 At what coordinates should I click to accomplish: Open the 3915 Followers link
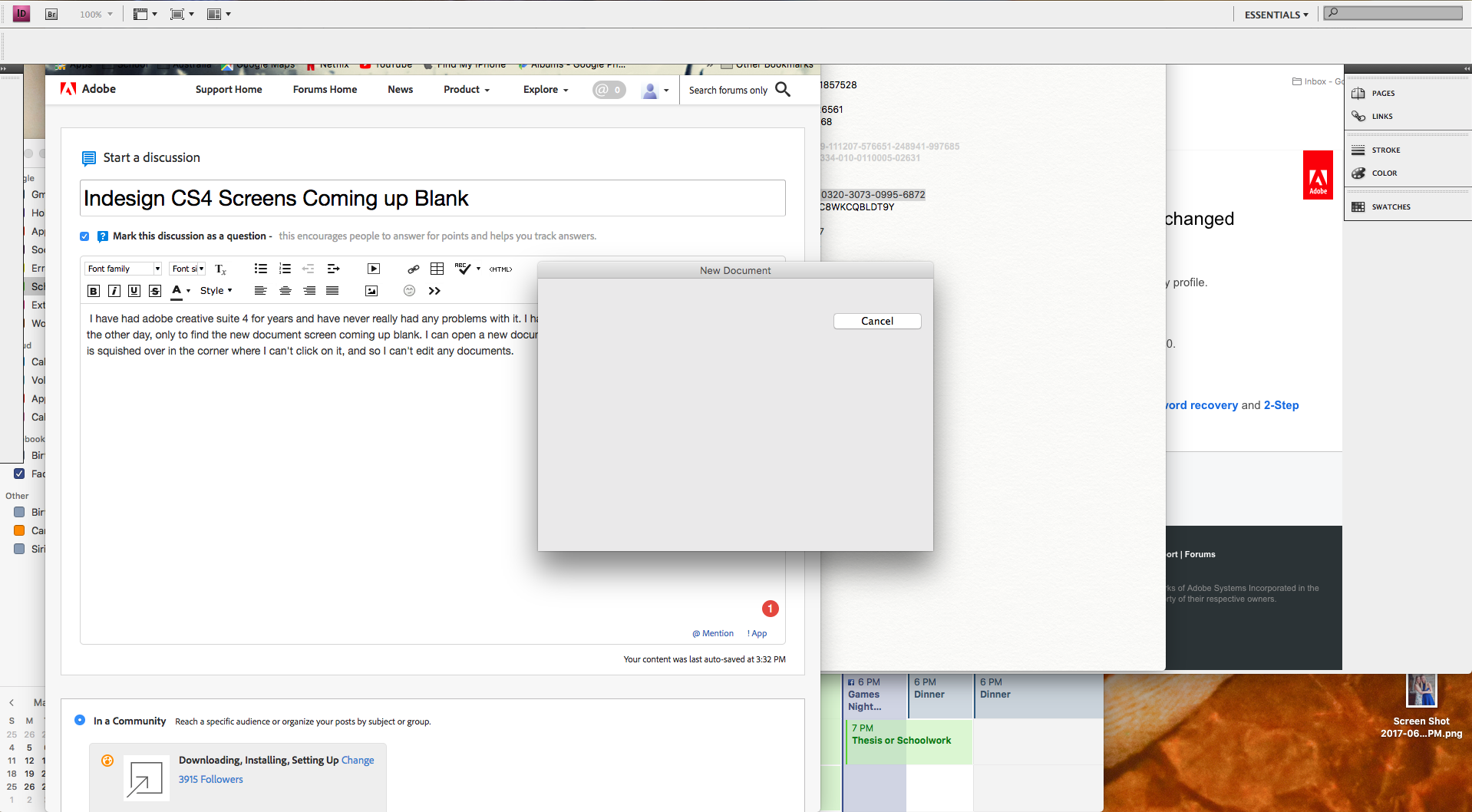(210, 780)
